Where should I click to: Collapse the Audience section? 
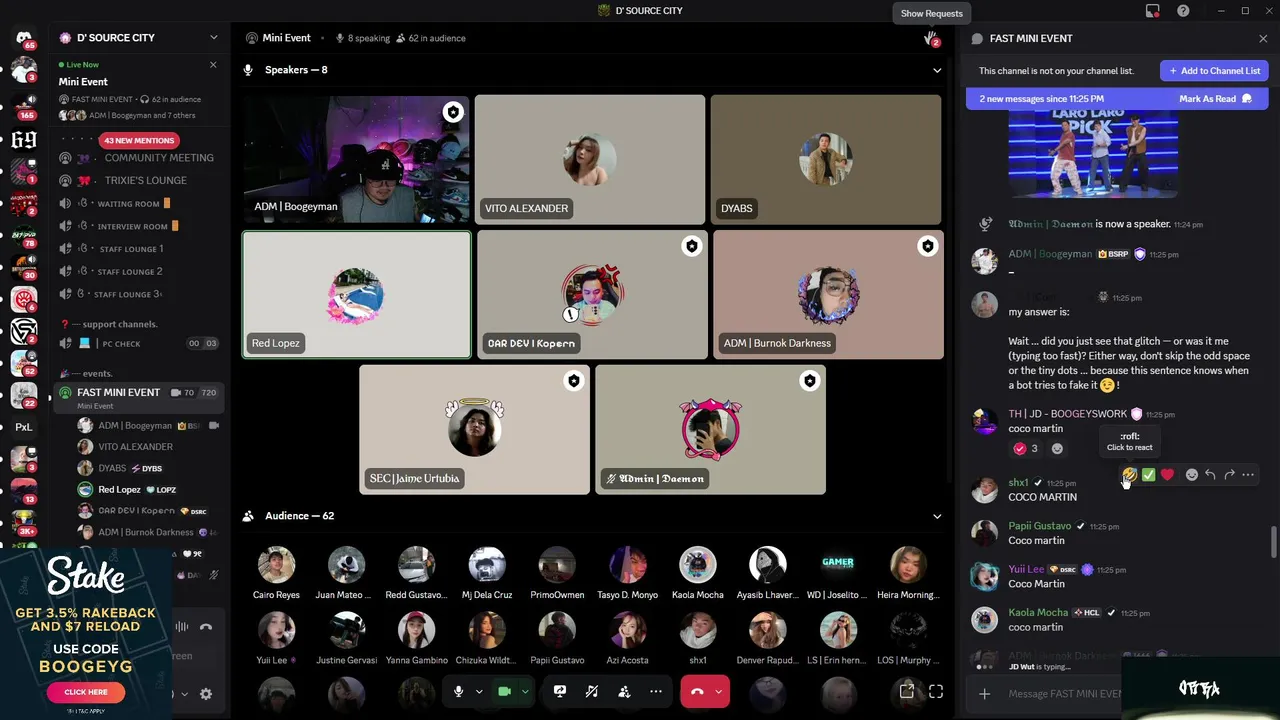pyautogui.click(x=937, y=516)
